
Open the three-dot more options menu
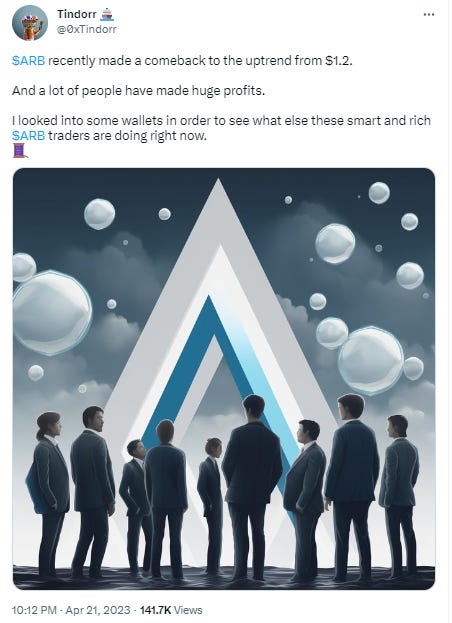tap(429, 15)
